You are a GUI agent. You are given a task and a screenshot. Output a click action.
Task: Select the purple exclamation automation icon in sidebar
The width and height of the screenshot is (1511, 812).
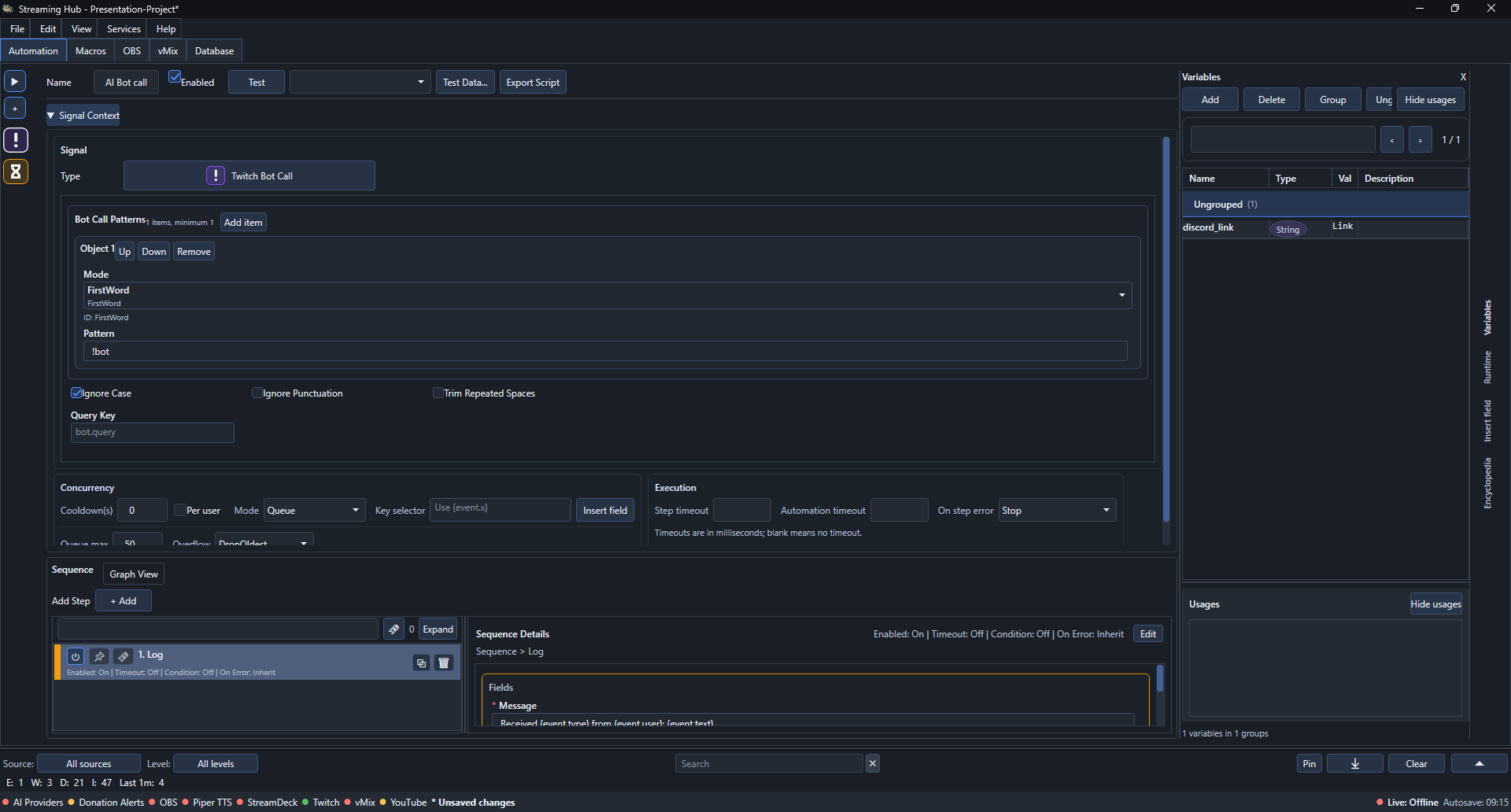click(16, 141)
